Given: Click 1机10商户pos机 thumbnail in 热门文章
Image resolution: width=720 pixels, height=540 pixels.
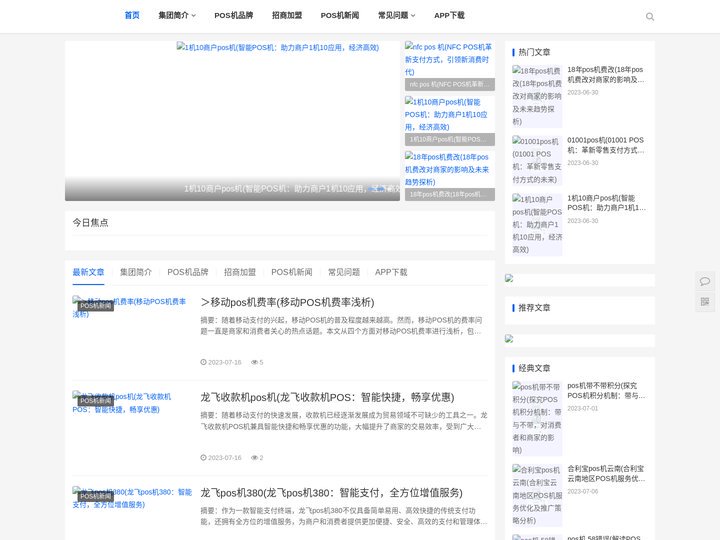Looking at the screenshot, I should [x=537, y=225].
